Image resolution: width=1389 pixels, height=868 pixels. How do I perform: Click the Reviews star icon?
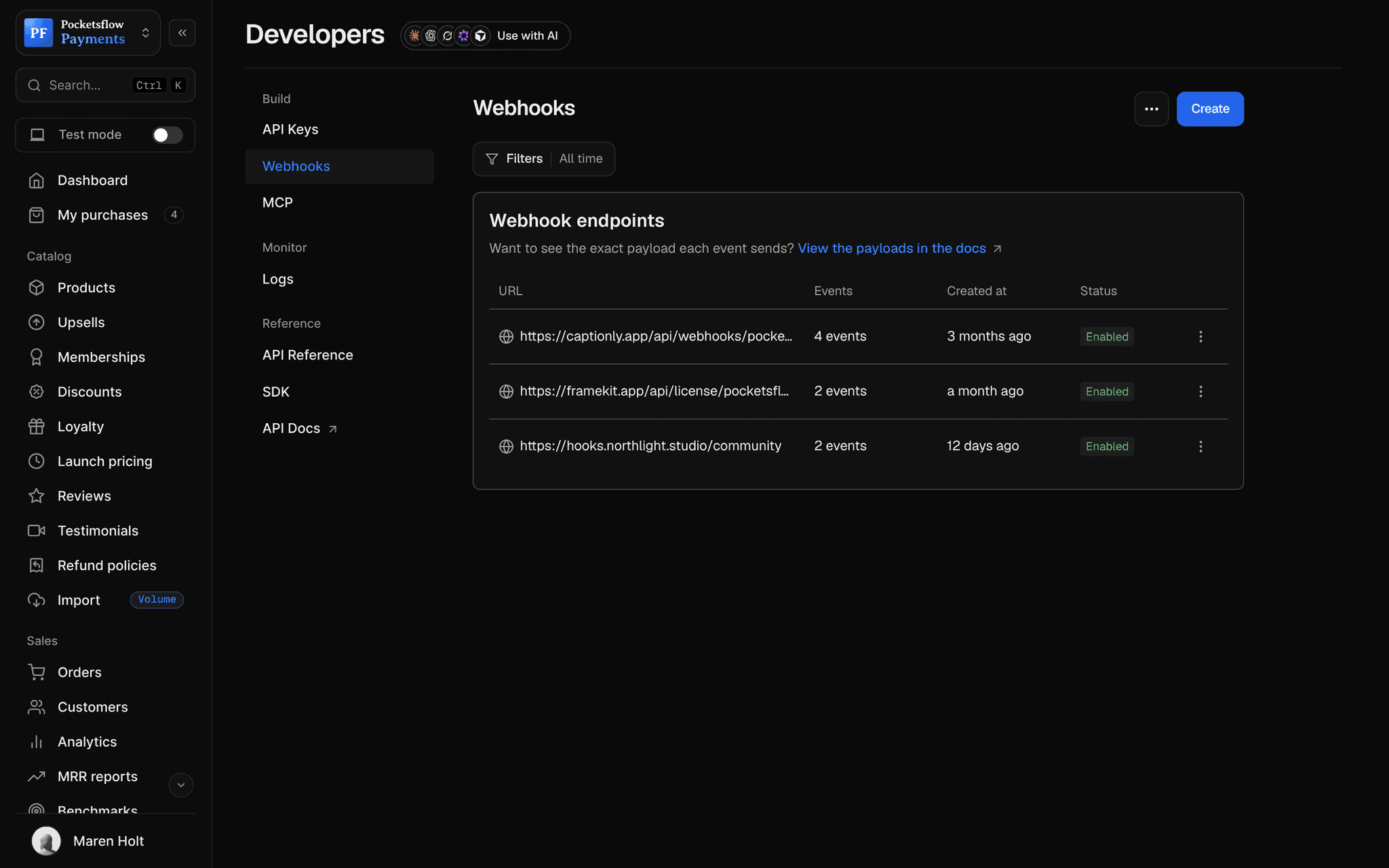(37, 496)
